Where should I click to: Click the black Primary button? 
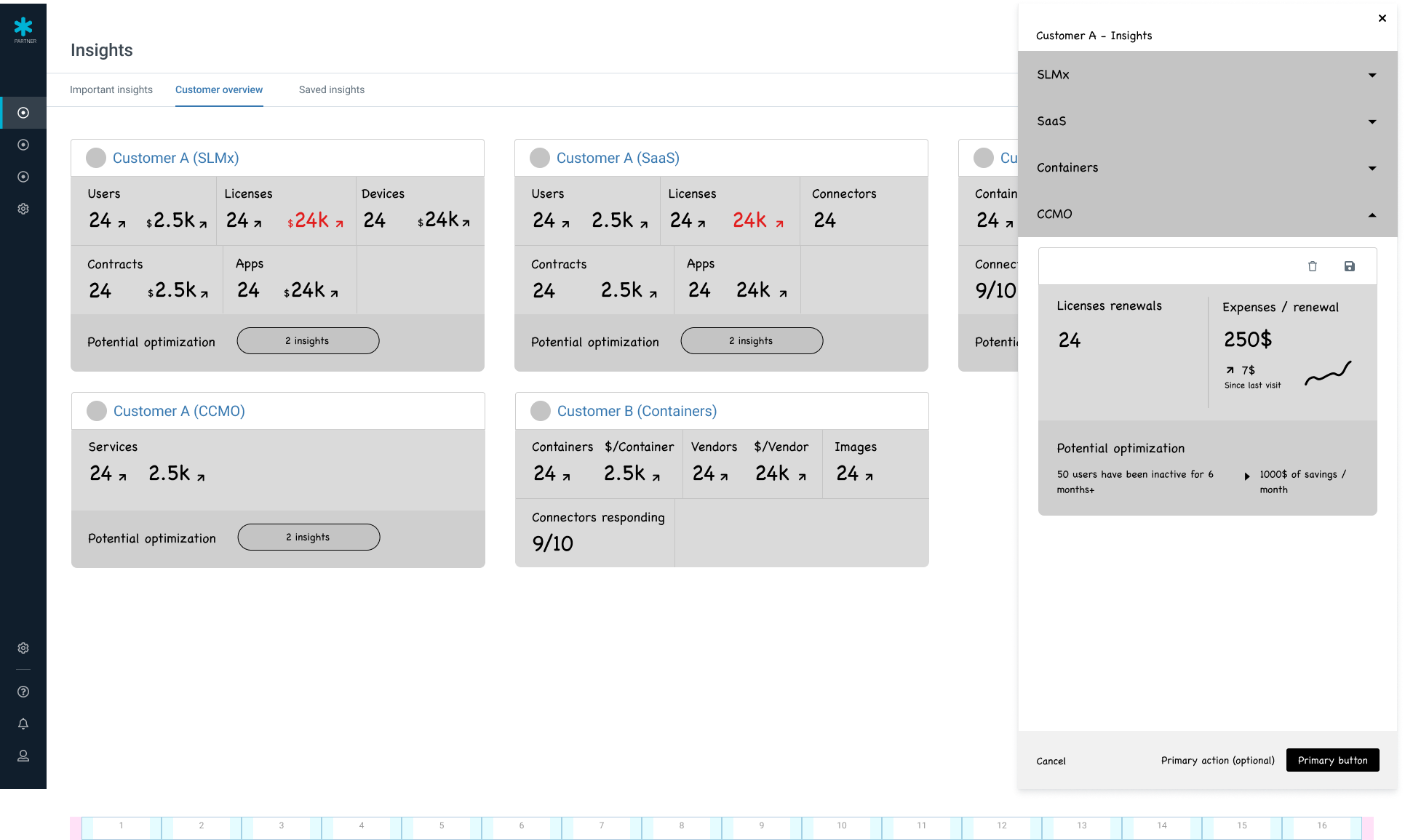point(1332,760)
